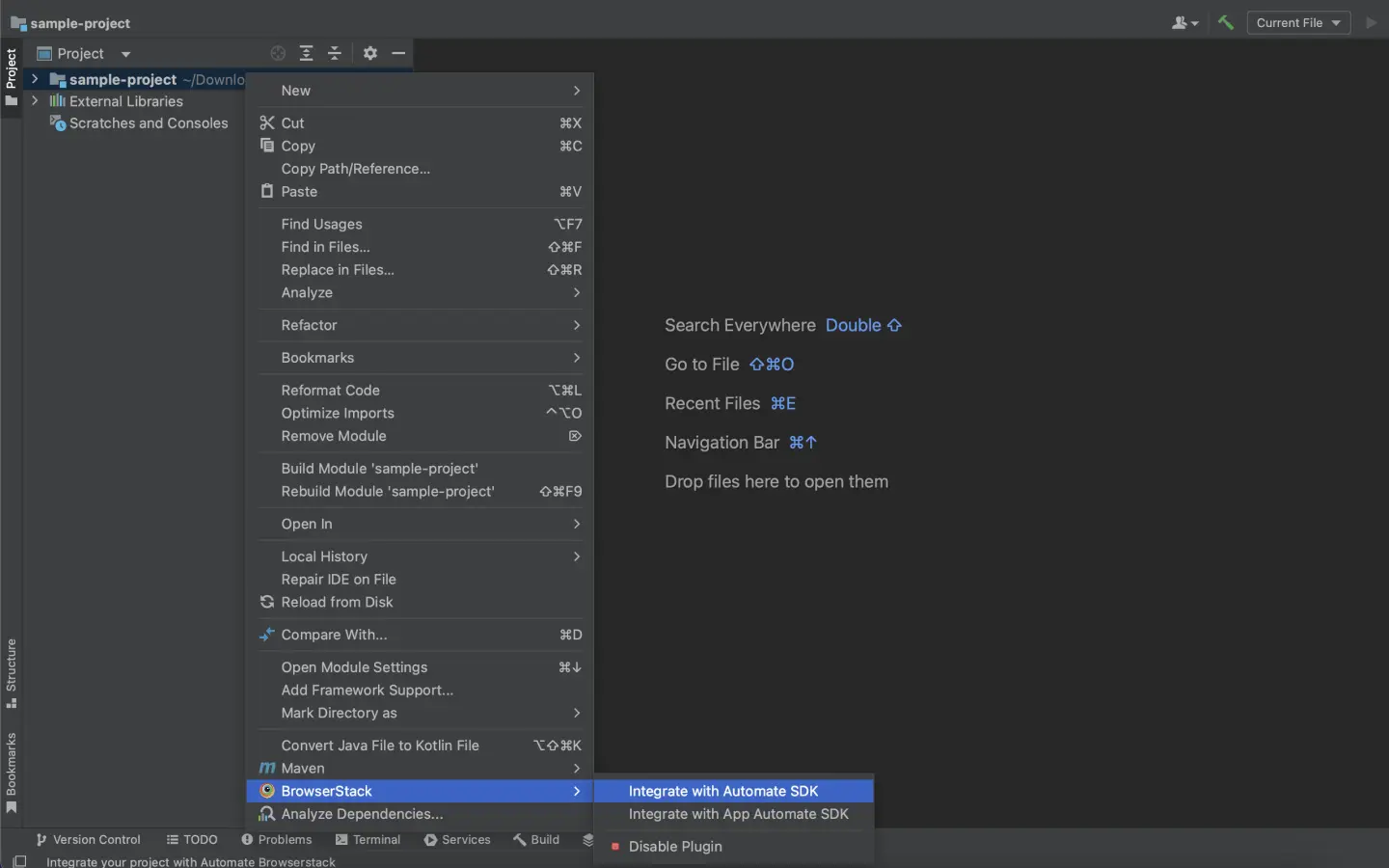The height and width of the screenshot is (868, 1389).
Task: Open the user account icon menu
Action: tap(1185, 22)
